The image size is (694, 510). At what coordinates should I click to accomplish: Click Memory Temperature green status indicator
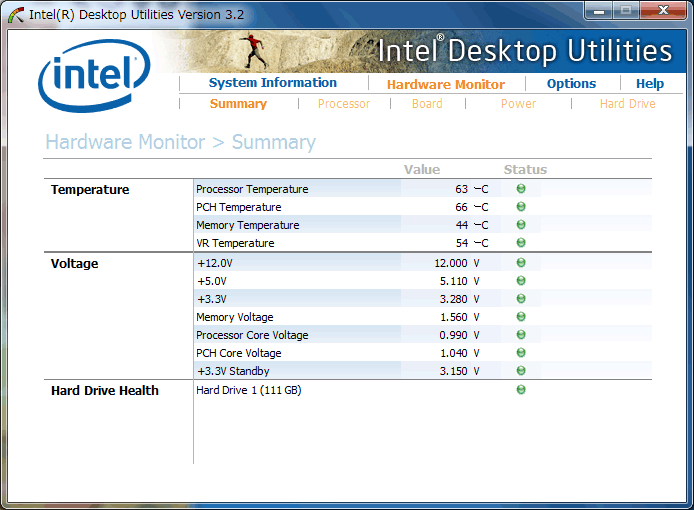(521, 224)
